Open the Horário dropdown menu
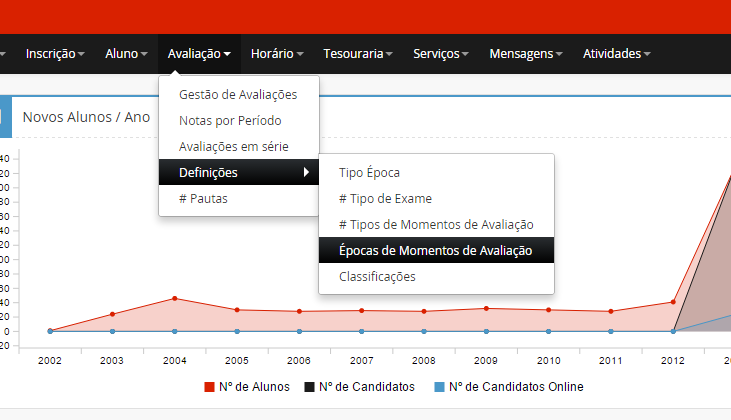This screenshot has height=420, width=731. (278, 53)
